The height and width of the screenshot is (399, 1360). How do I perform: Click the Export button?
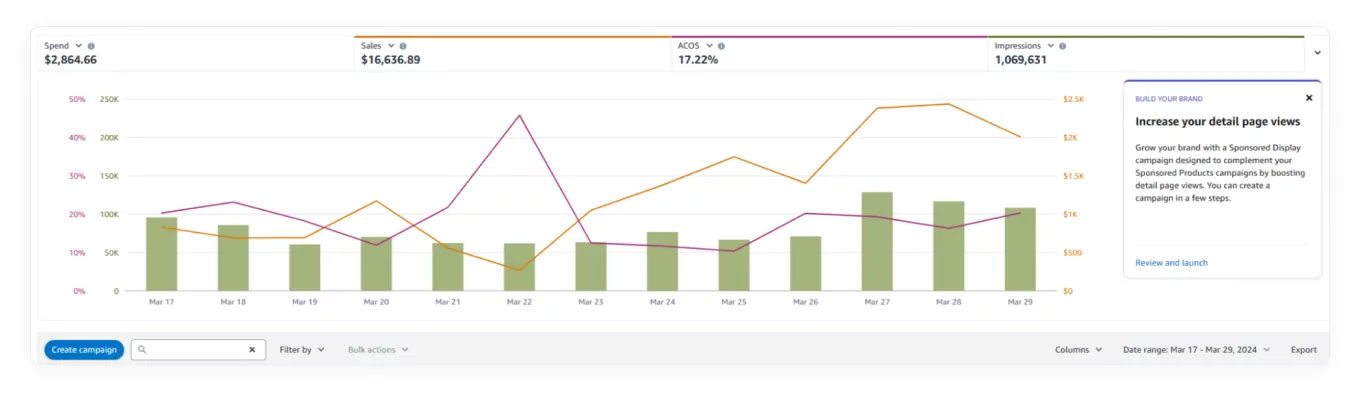pos(1303,350)
